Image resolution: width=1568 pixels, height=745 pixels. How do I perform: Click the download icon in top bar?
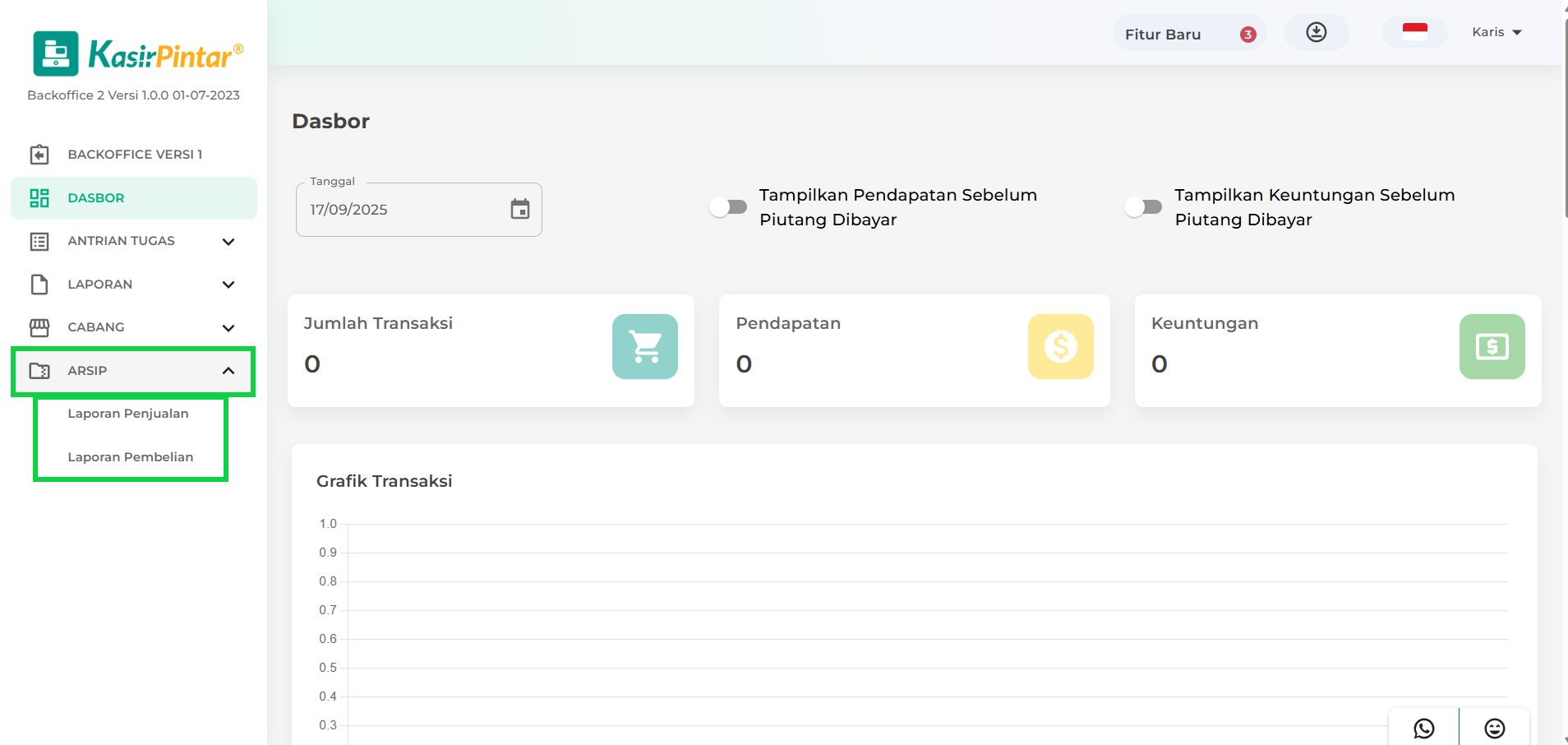coord(1316,33)
